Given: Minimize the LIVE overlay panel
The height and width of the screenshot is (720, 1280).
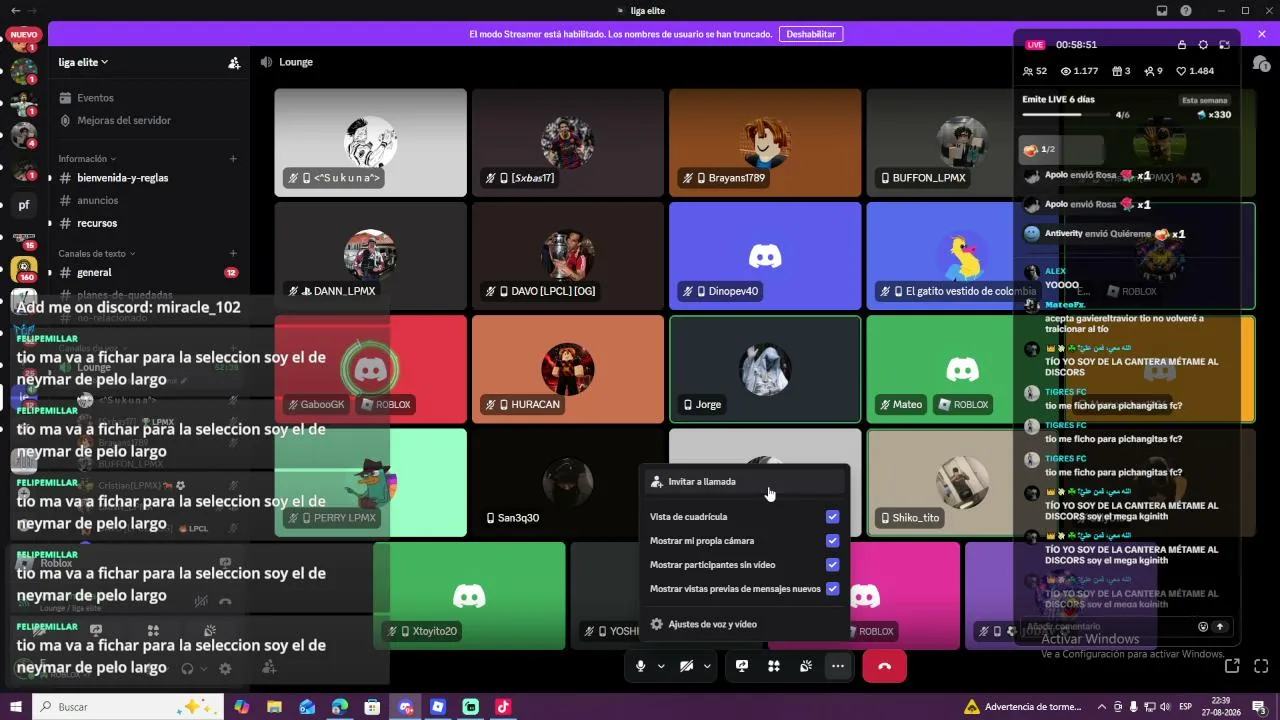Looking at the screenshot, I should click(x=1224, y=45).
